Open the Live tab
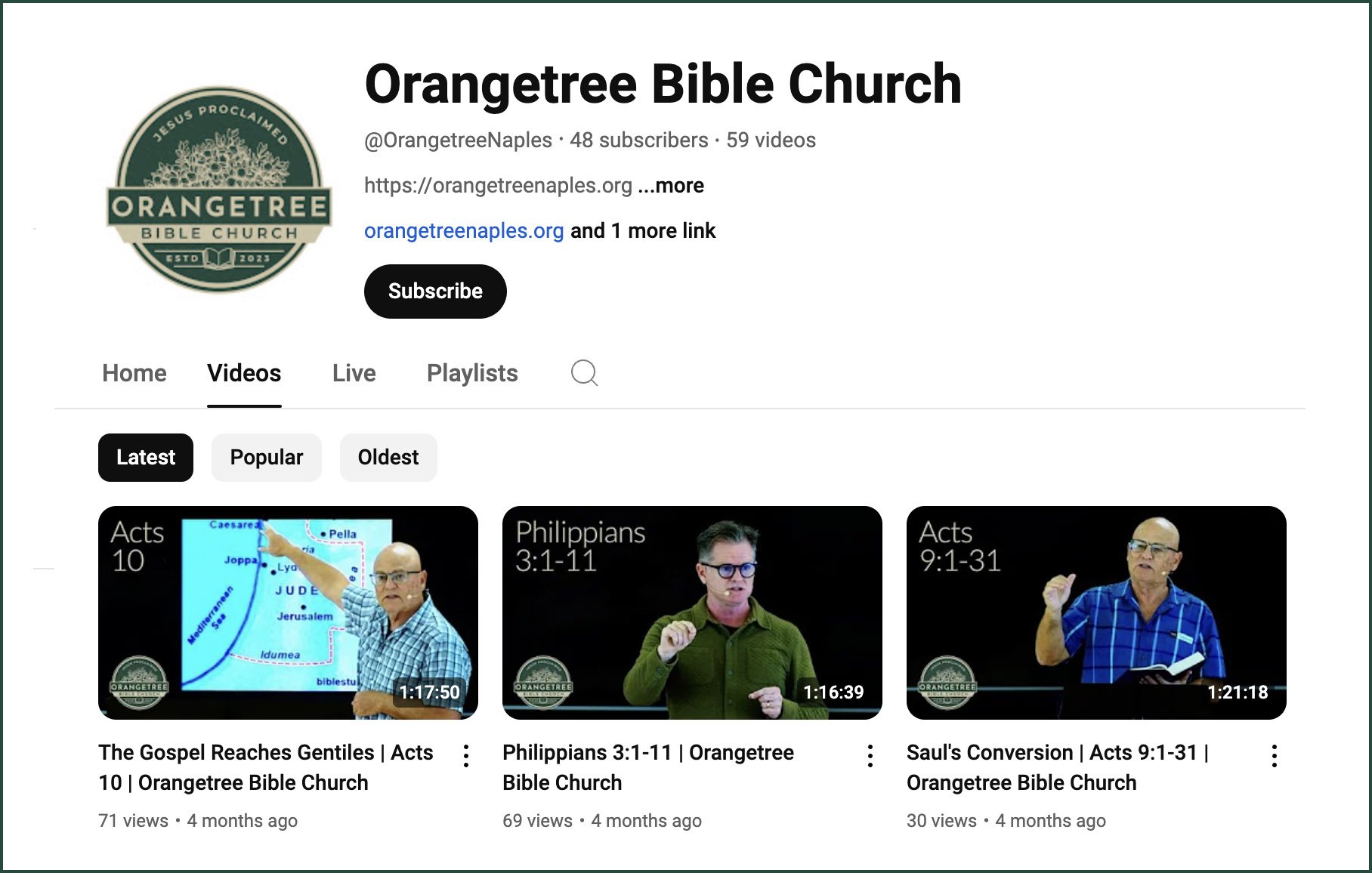Screen dimensions: 1372x873 353,373
